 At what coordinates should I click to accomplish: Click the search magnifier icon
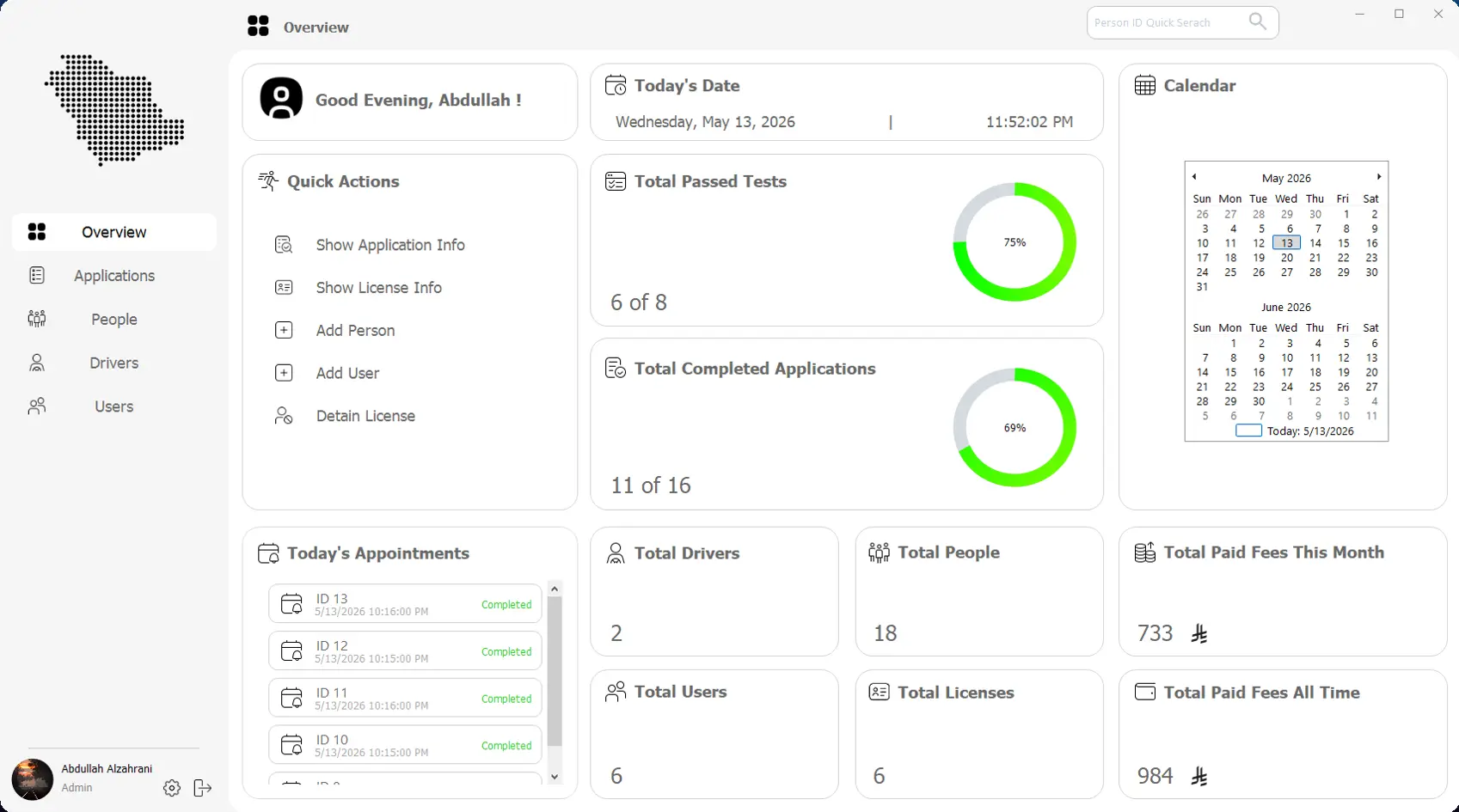point(1257,22)
